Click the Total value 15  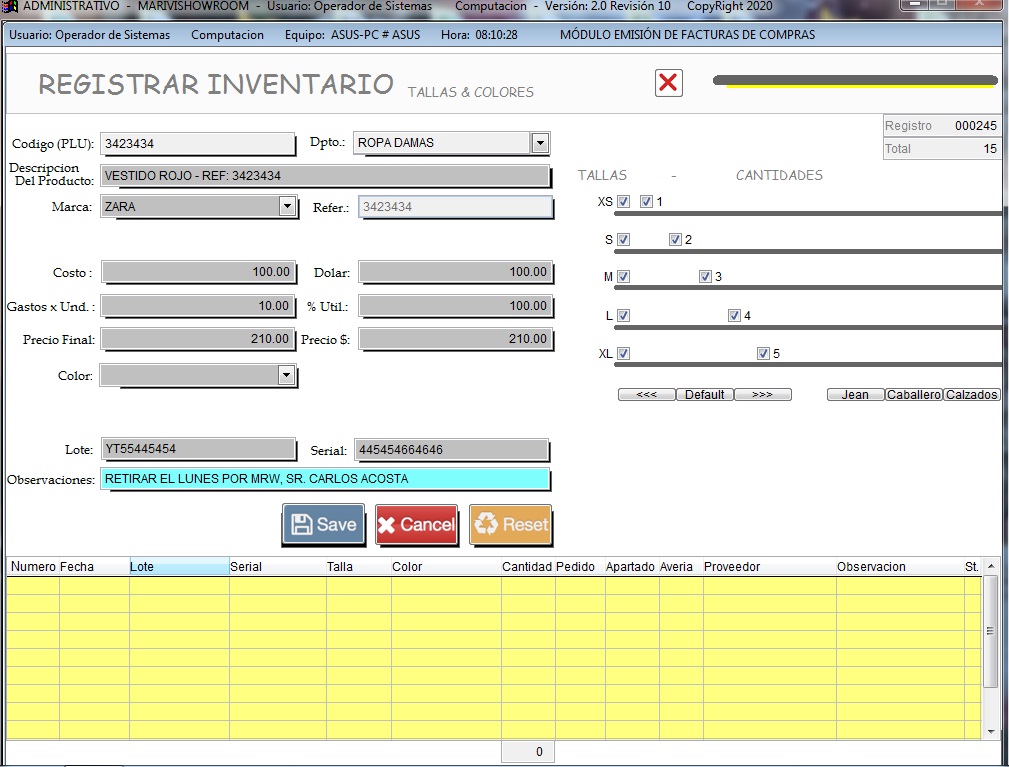pyautogui.click(x=990, y=149)
